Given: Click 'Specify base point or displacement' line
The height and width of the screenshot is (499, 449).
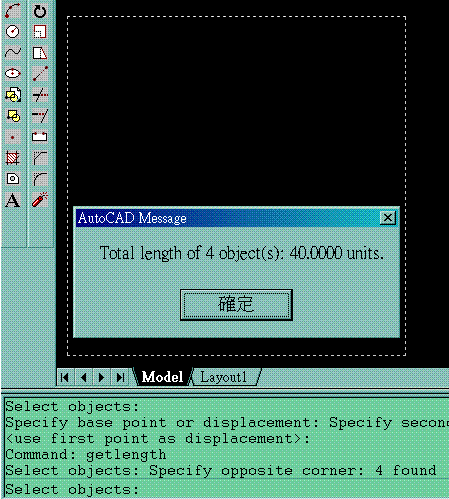Looking at the screenshot, I should [227, 423].
